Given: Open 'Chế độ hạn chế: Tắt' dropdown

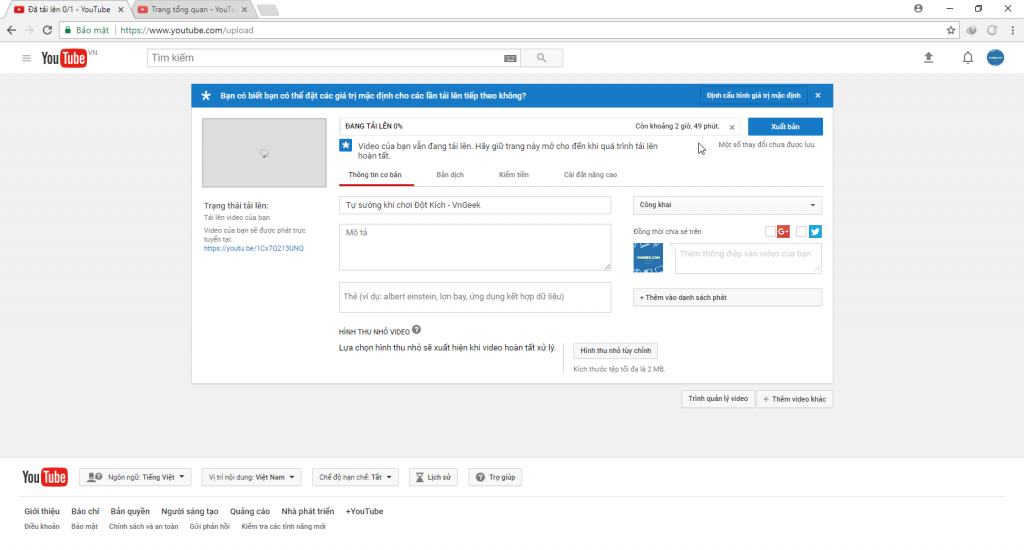Looking at the screenshot, I should point(355,477).
